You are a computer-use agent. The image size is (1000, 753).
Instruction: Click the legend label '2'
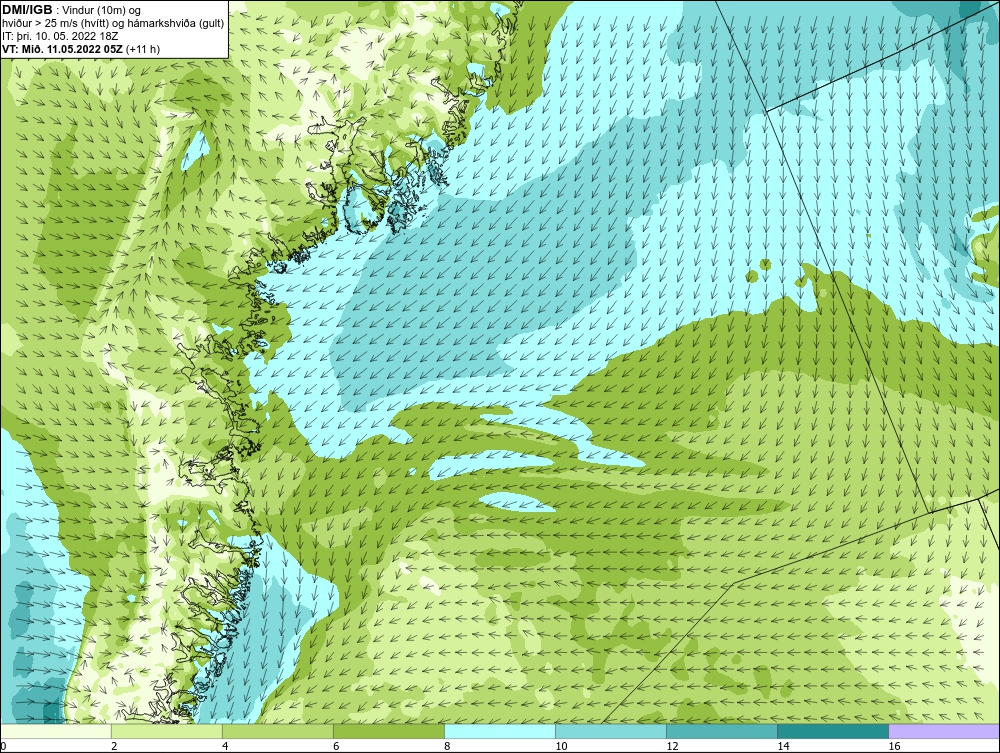pos(114,746)
